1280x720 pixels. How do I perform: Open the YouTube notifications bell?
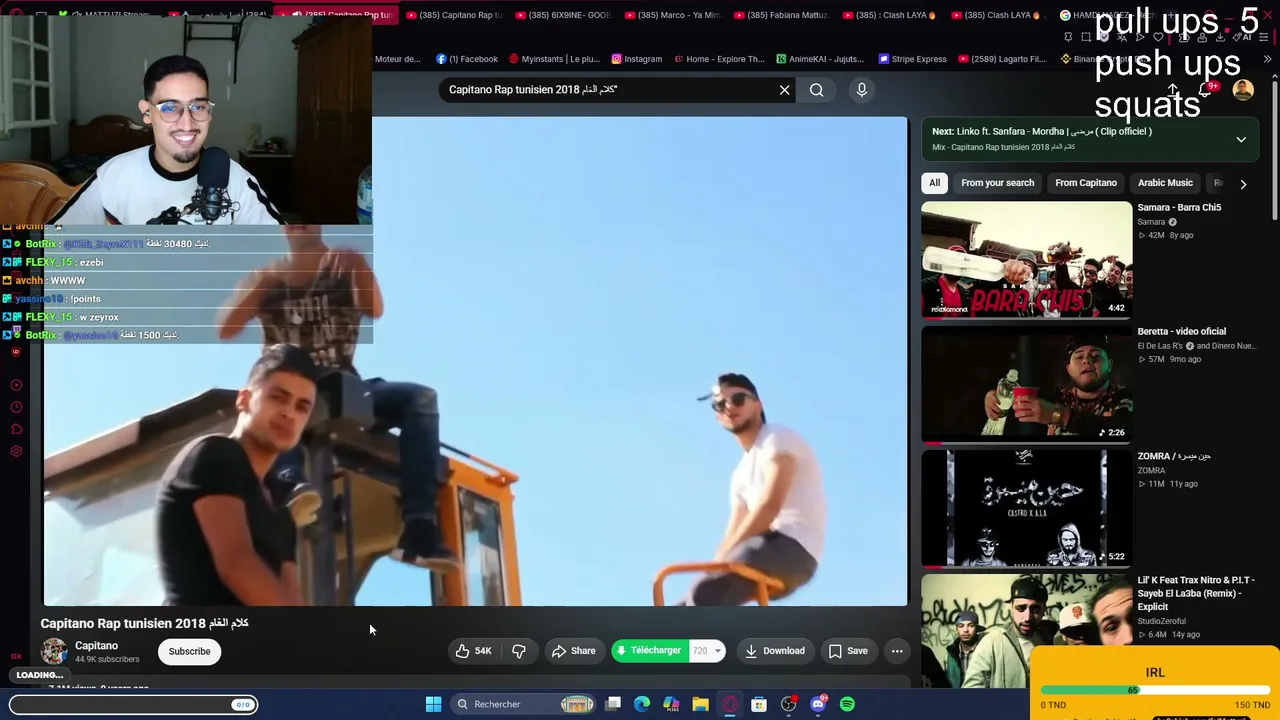(1206, 90)
